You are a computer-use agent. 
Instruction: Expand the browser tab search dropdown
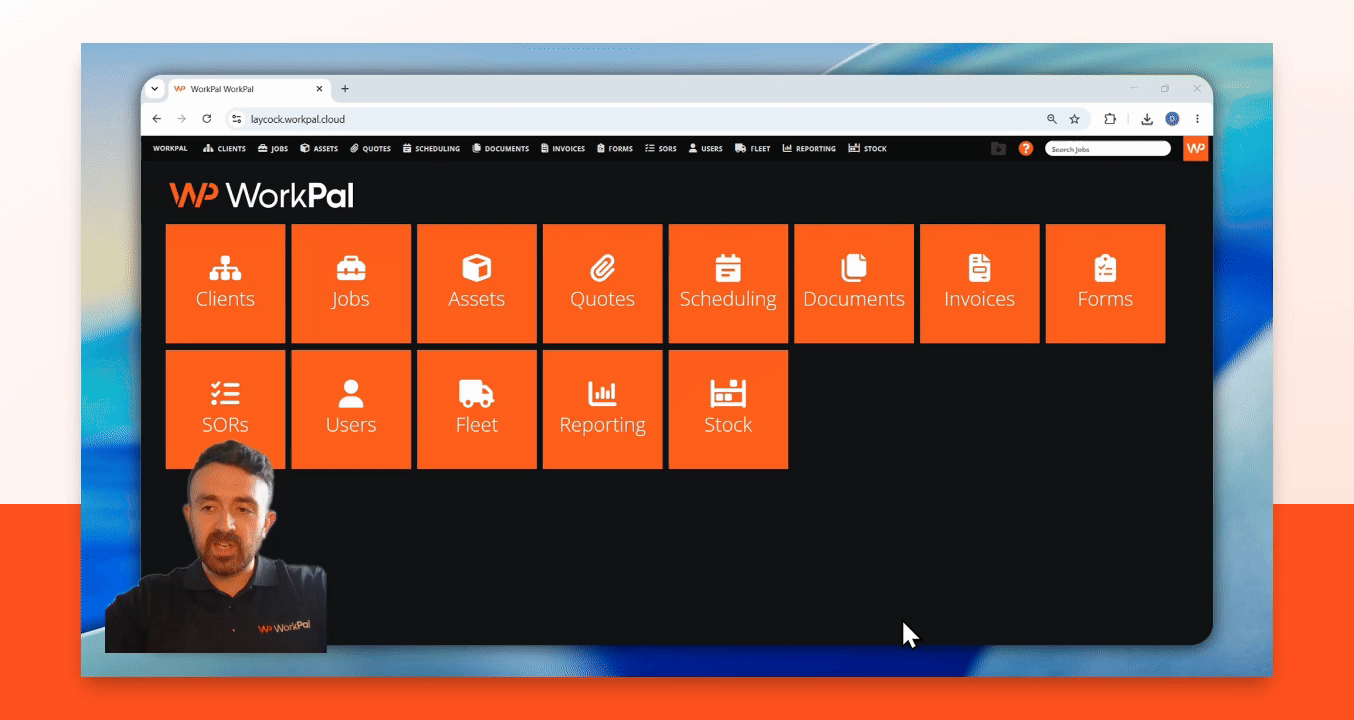[x=155, y=89]
